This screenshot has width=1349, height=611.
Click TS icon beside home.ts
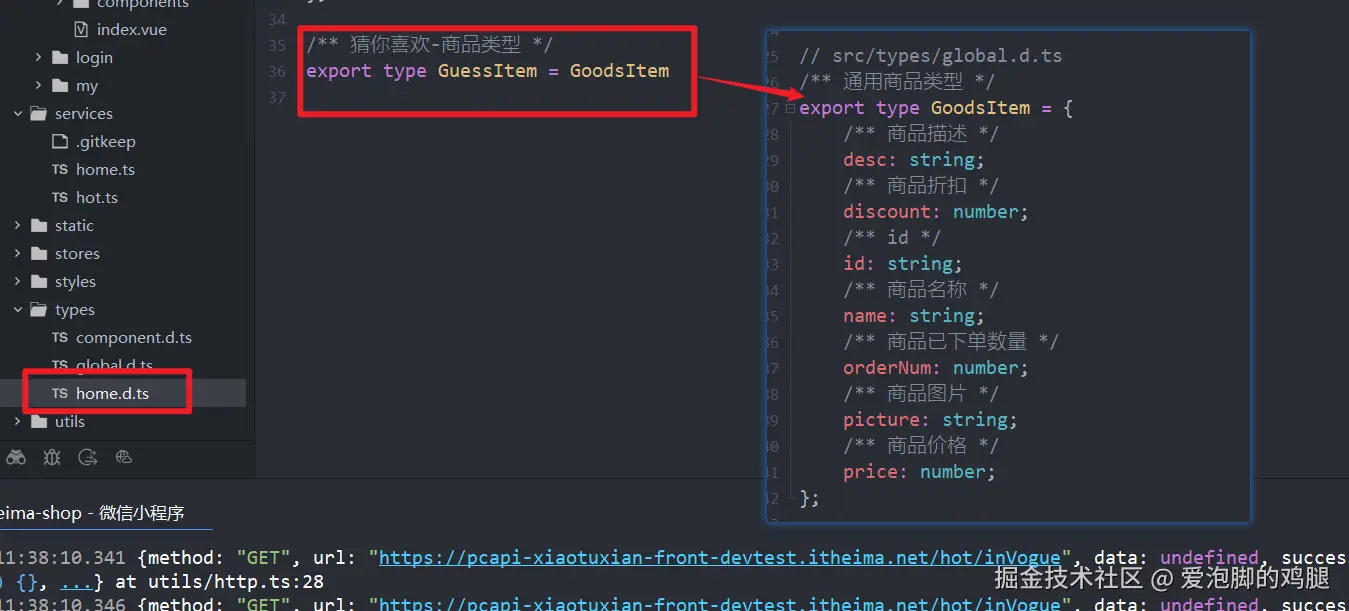(60, 170)
